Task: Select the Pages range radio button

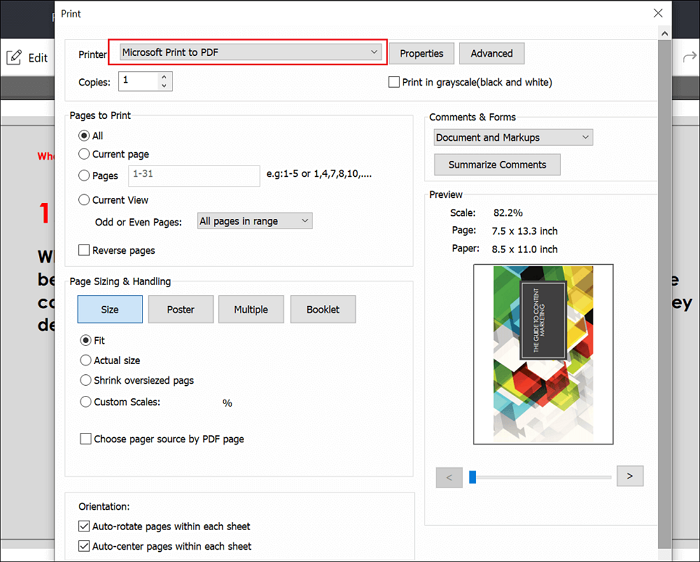Action: 83,175
